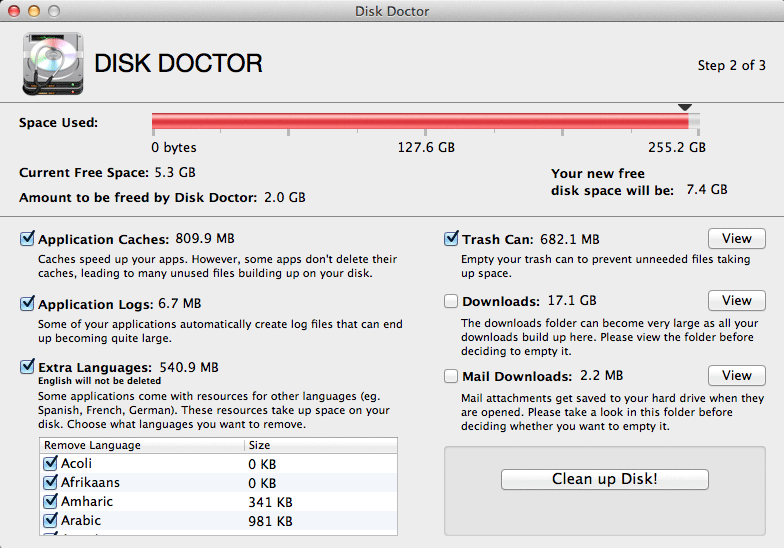This screenshot has height=548, width=784.
Task: Click the 7.4 GB new free space value
Action: [x=707, y=190]
